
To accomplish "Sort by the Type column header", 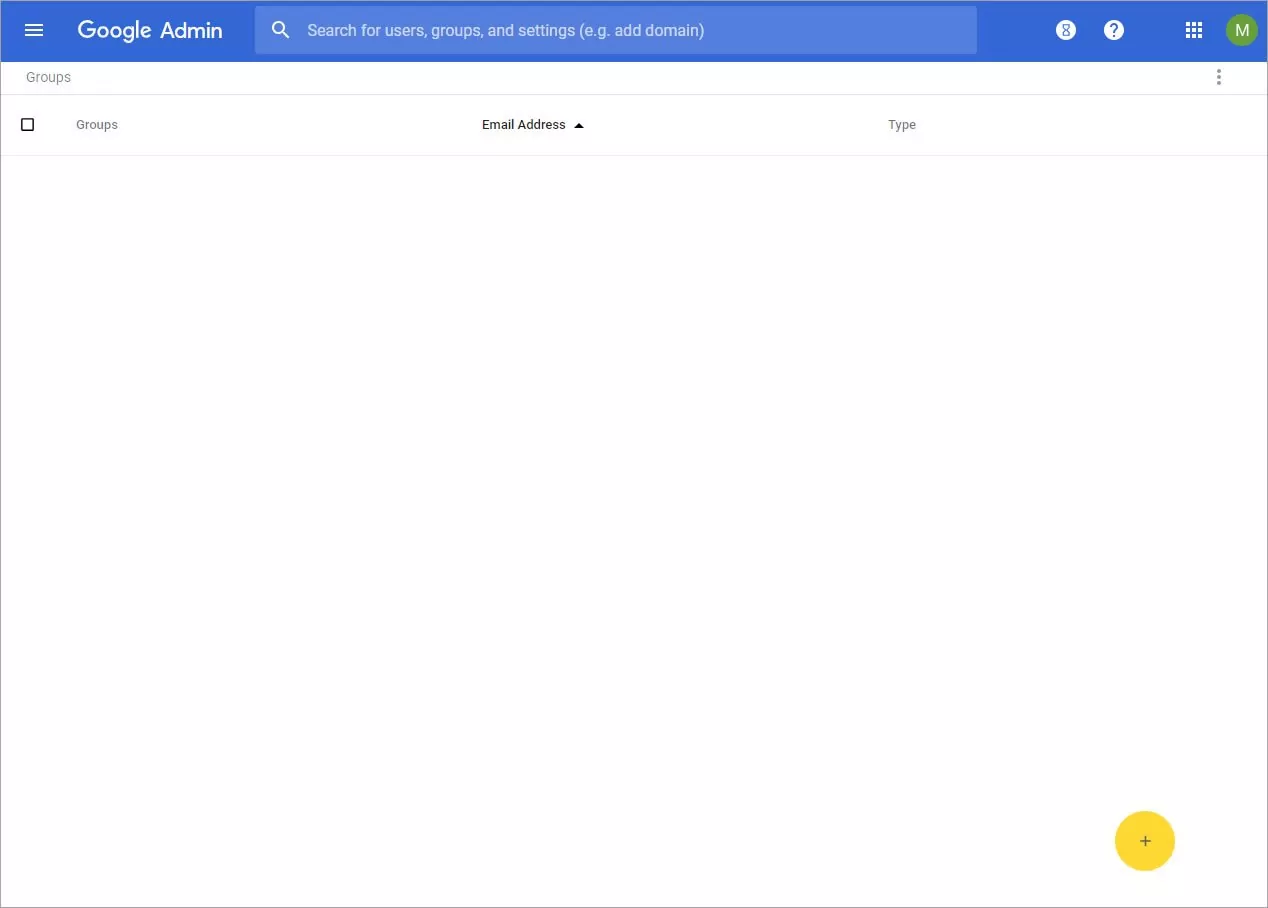I will [902, 125].
